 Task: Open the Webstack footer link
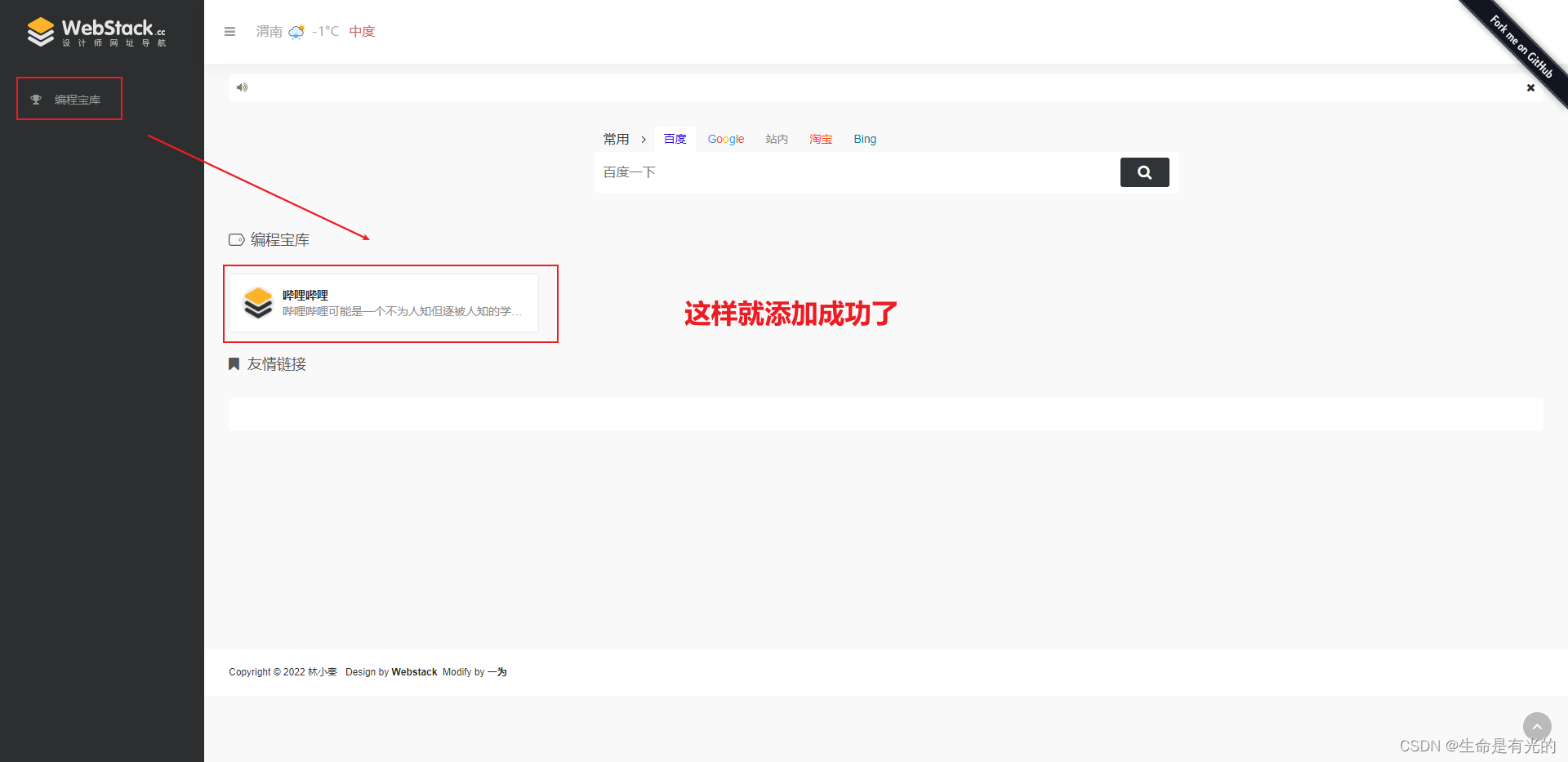tap(414, 672)
